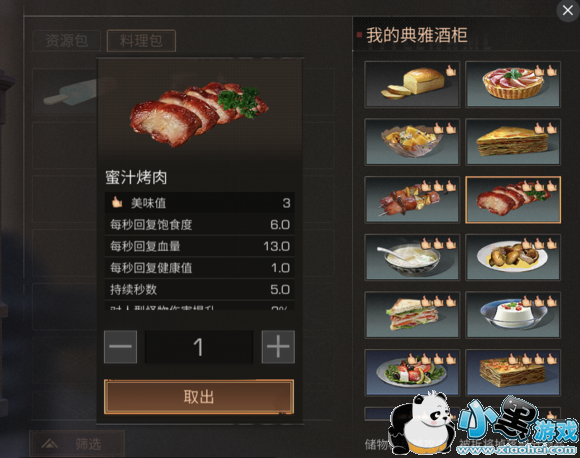Select the layered sandwich item
The height and width of the screenshot is (458, 580).
tap(412, 315)
